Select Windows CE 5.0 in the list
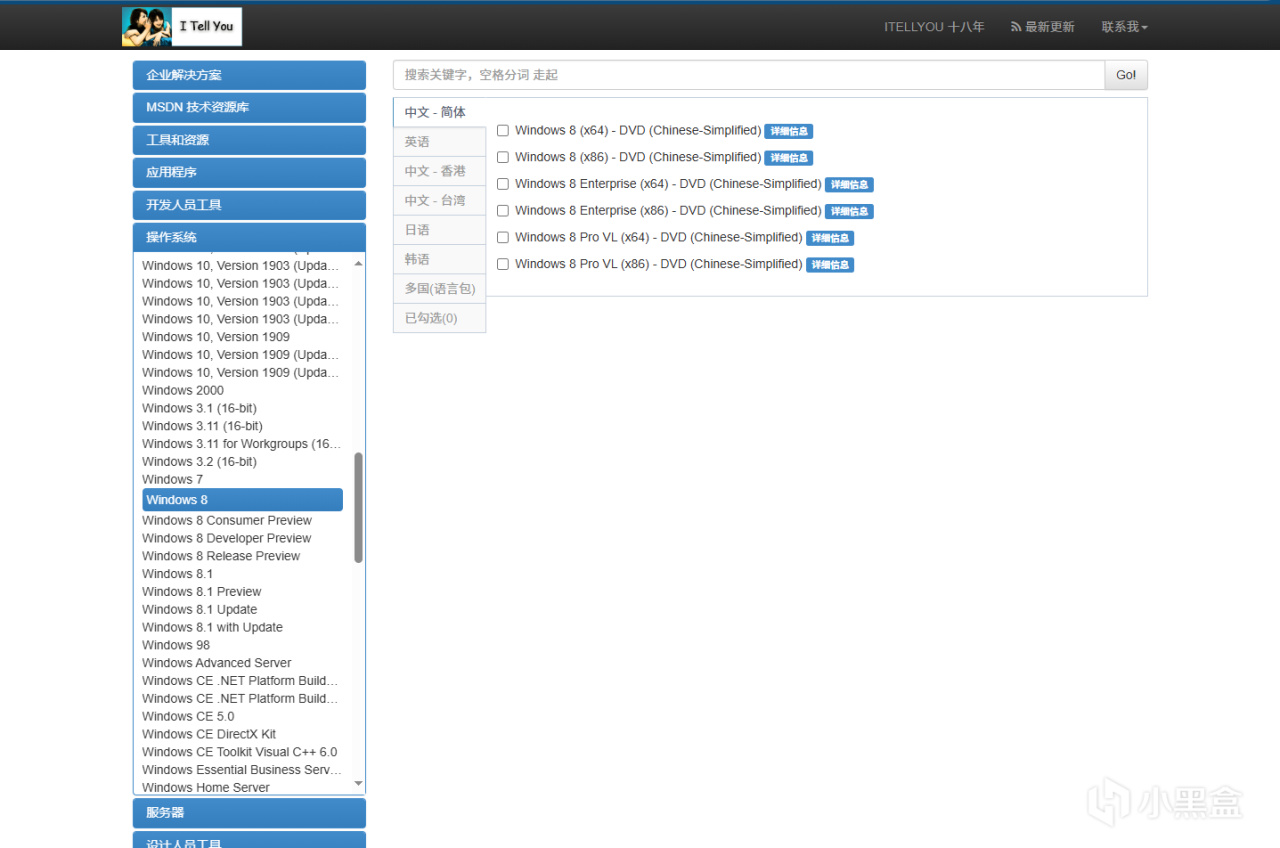 pyautogui.click(x=188, y=716)
